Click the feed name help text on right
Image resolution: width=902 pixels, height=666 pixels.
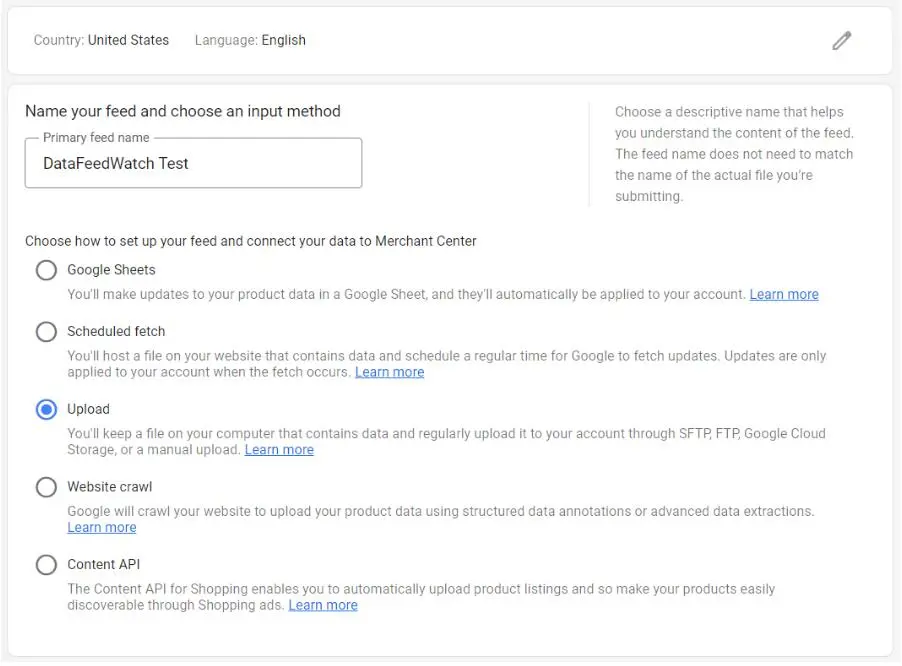733,154
